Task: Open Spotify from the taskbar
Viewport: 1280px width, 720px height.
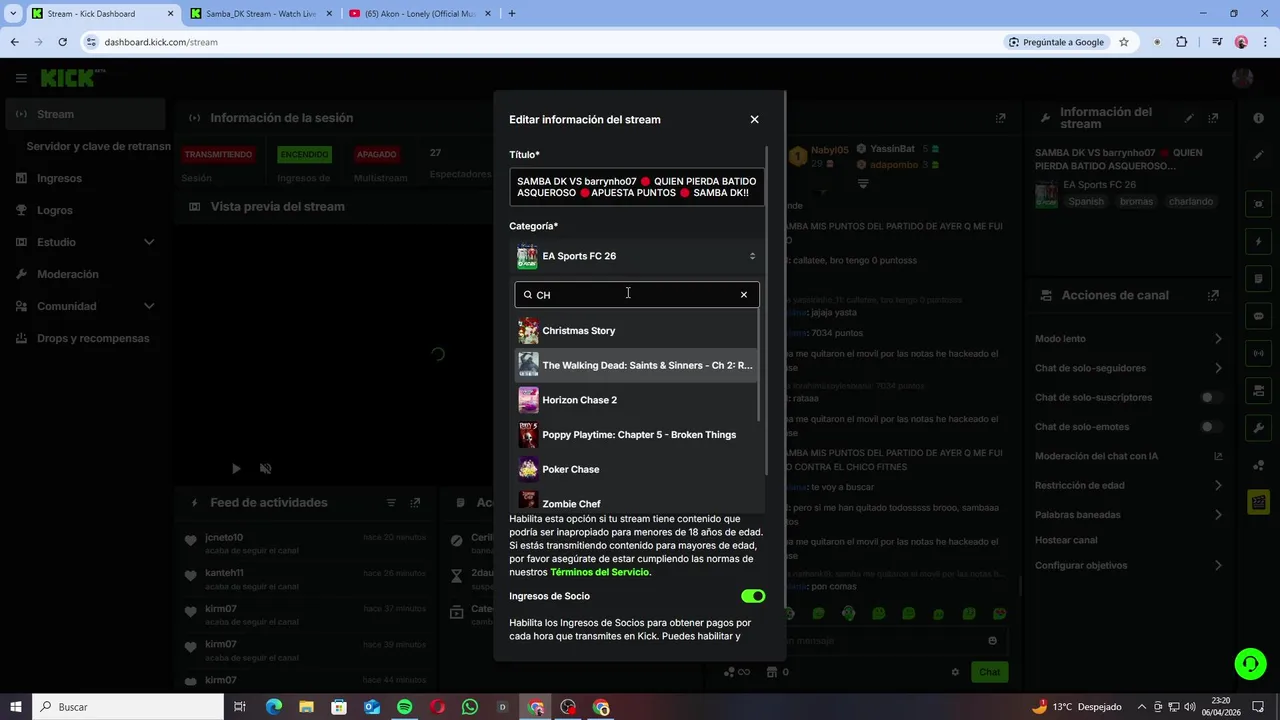Action: [x=405, y=707]
